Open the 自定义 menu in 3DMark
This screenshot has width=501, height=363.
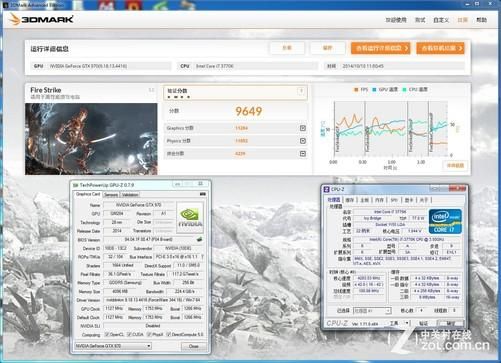point(441,20)
